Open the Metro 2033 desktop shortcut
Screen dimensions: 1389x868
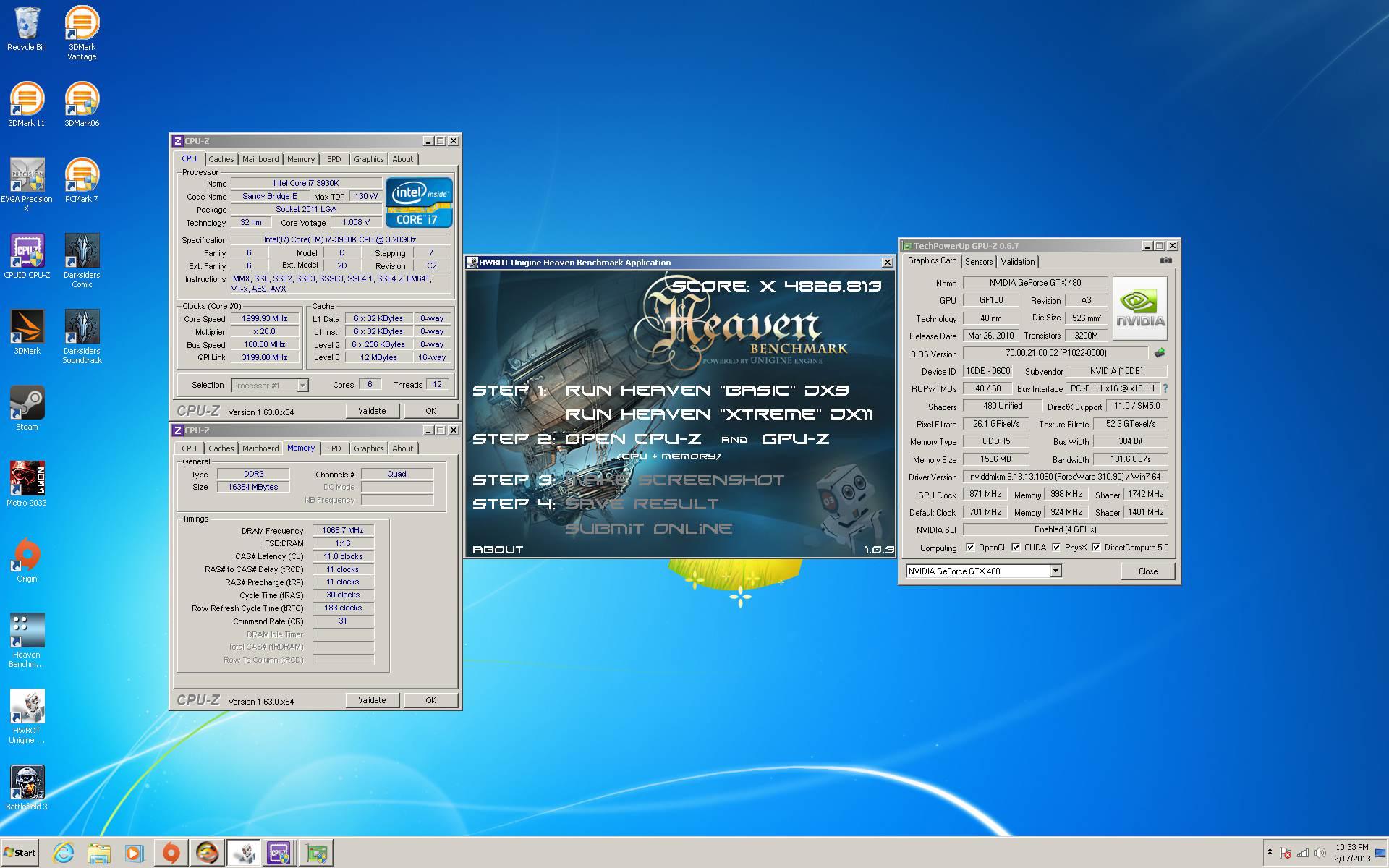(27, 485)
